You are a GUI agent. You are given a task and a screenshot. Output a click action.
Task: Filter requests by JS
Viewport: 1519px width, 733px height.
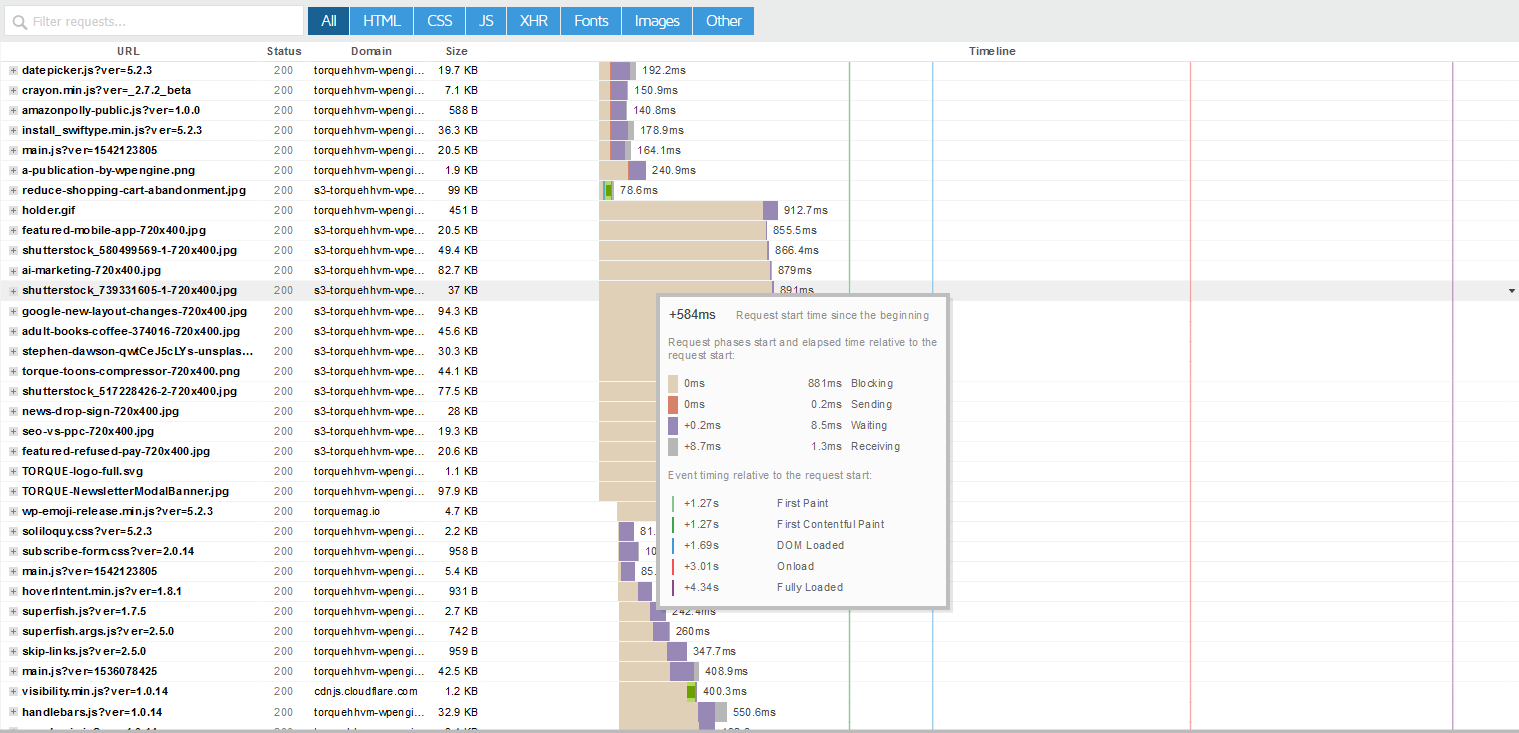click(x=486, y=21)
